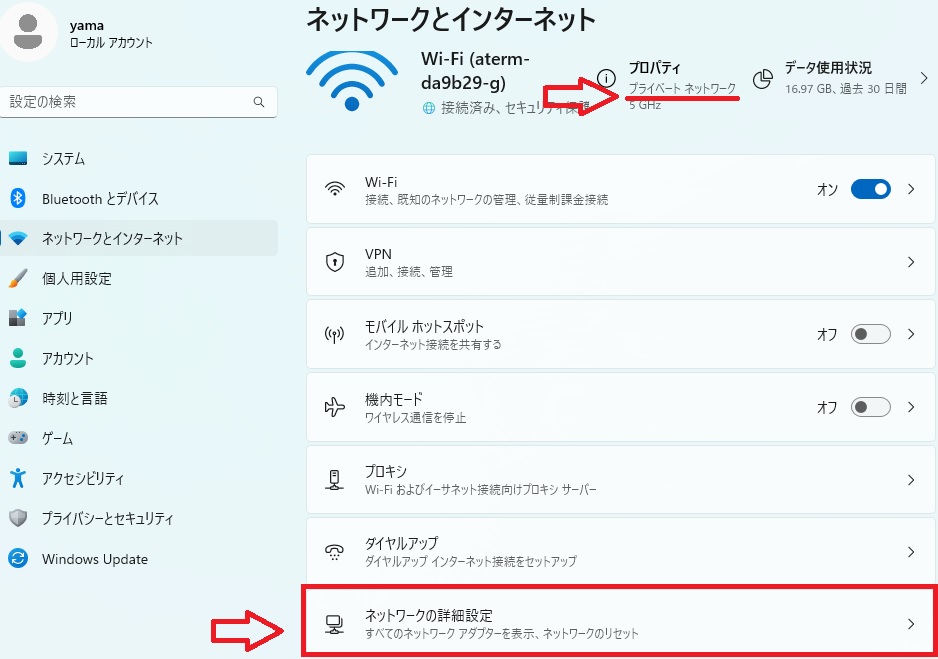Open プロパティ link for Wi-Fi
This screenshot has width=938, height=659.
pyautogui.click(x=654, y=68)
